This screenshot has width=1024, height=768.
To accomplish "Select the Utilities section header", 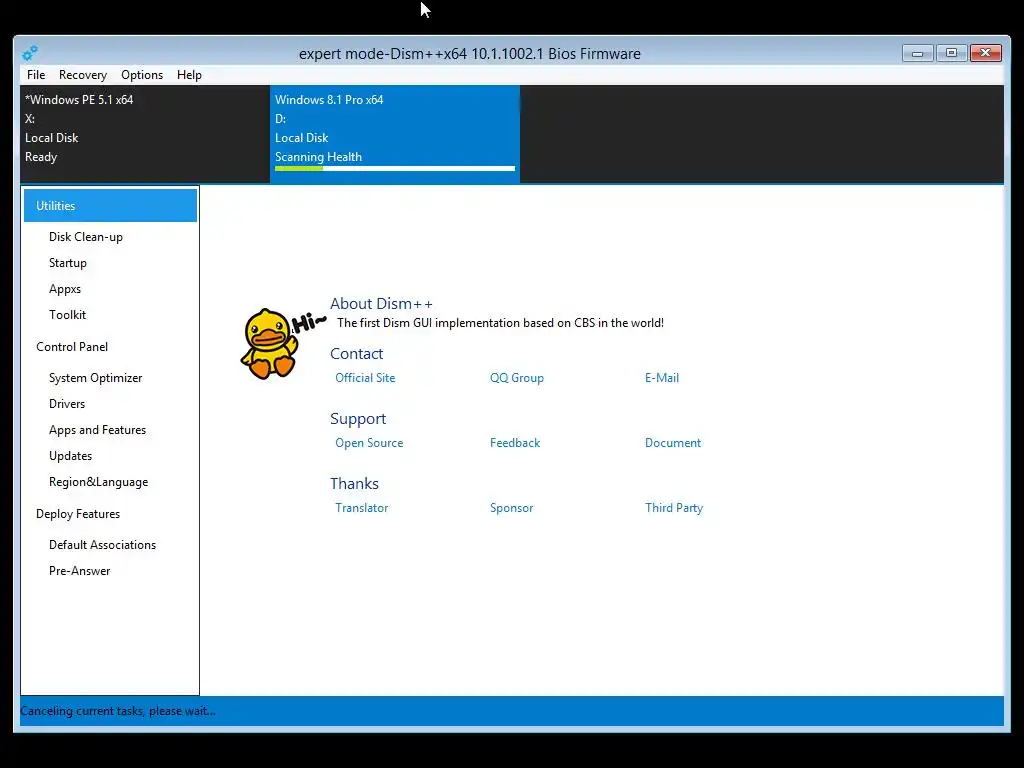I will point(110,206).
